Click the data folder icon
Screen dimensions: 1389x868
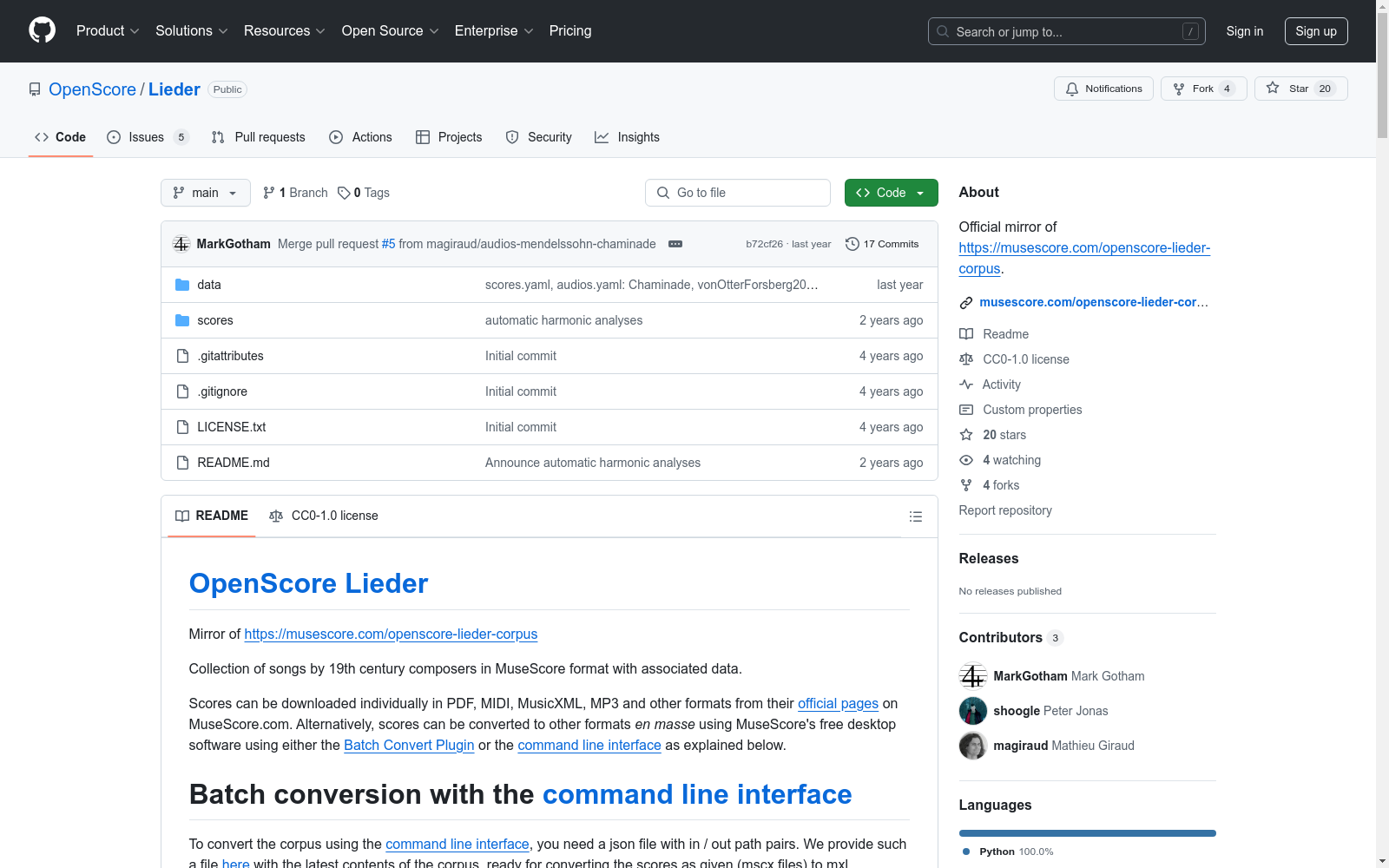click(x=182, y=285)
